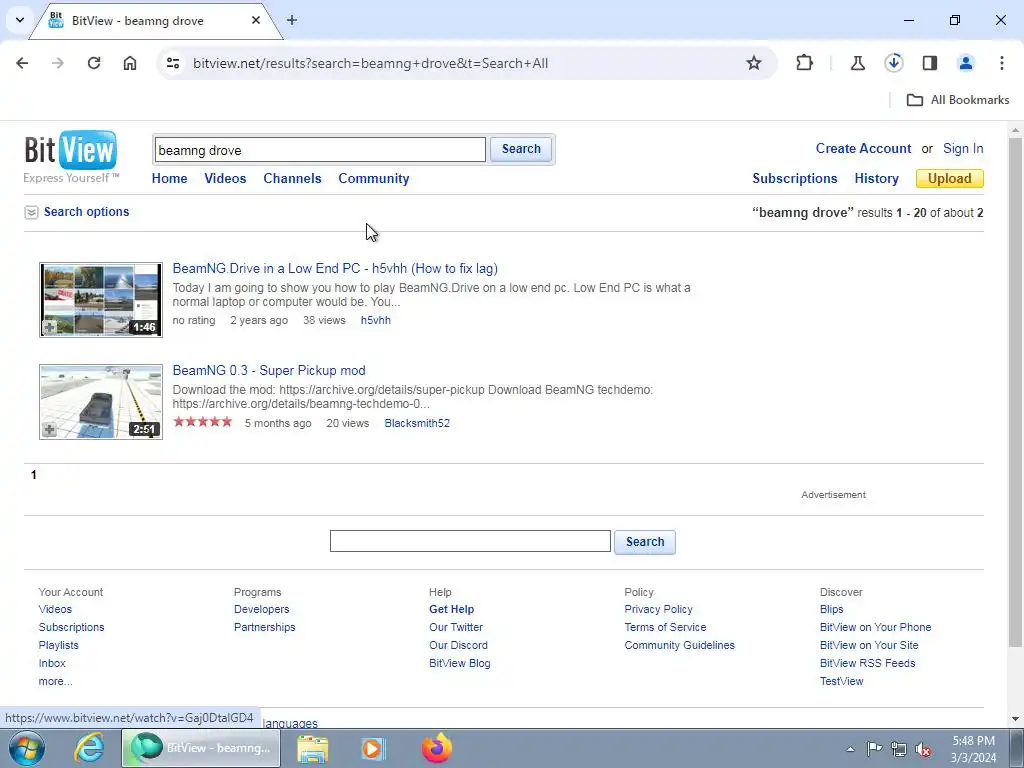The width and height of the screenshot is (1024, 768).
Task: Open the media player taskbar icon
Action: 374,748
